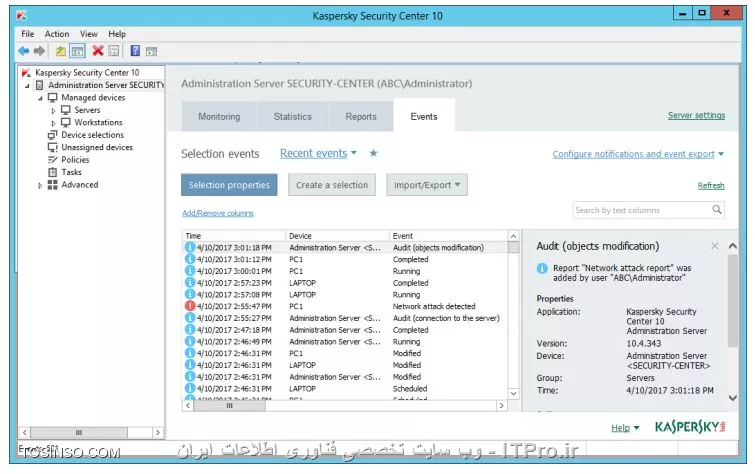Select the Servers group in the tree
This screenshot has height=474, width=755.
point(87,110)
